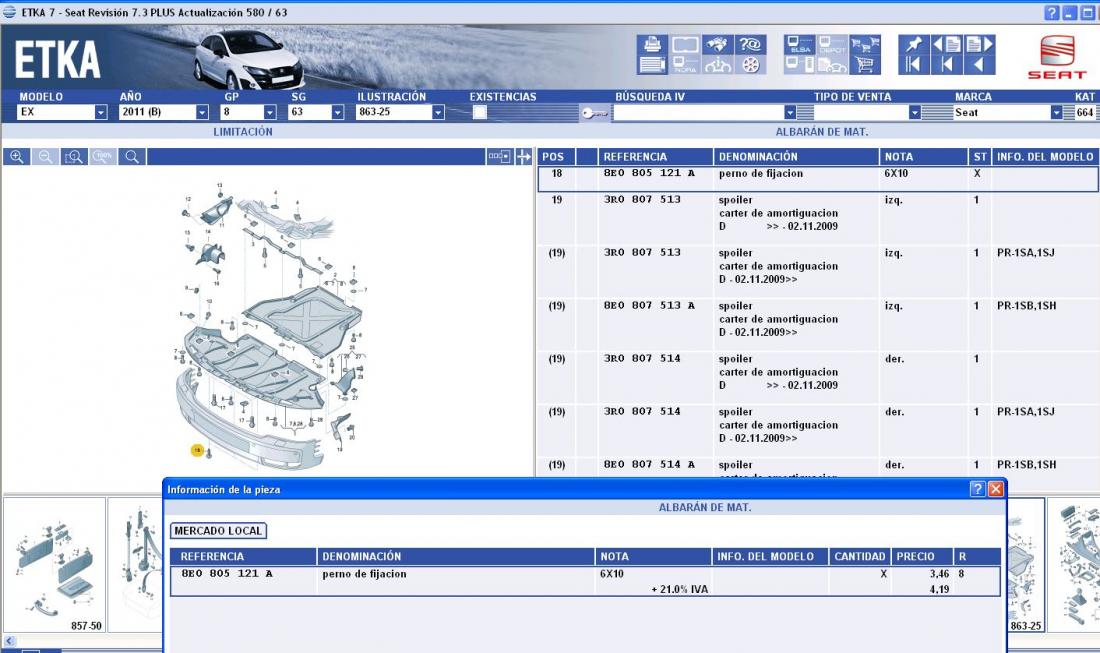Open the SG dropdown arrow
Image resolution: width=1100 pixels, height=653 pixels.
(338, 112)
